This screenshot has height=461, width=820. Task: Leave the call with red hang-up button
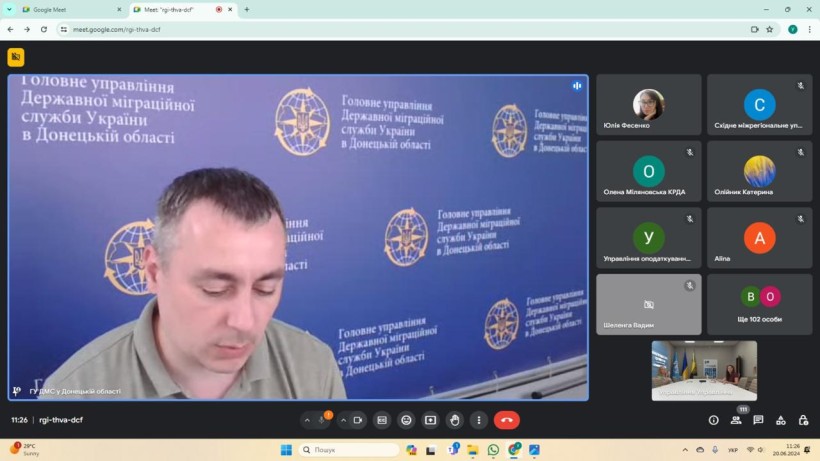click(x=507, y=420)
